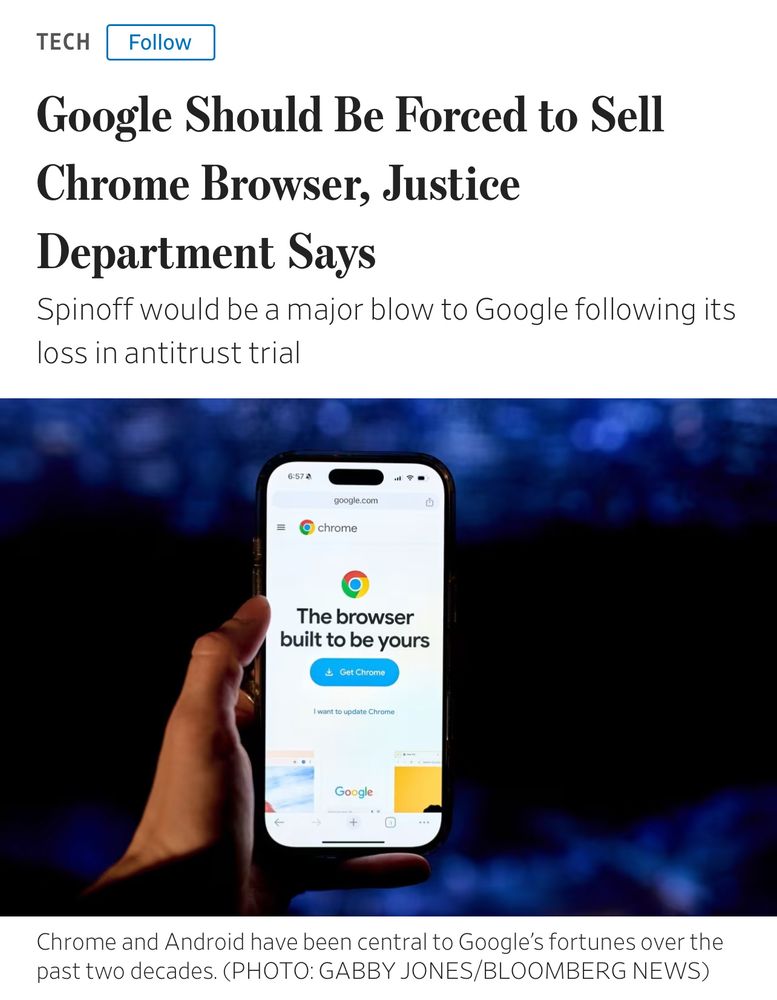Tap the Get Chrome button in photo

click(355, 672)
